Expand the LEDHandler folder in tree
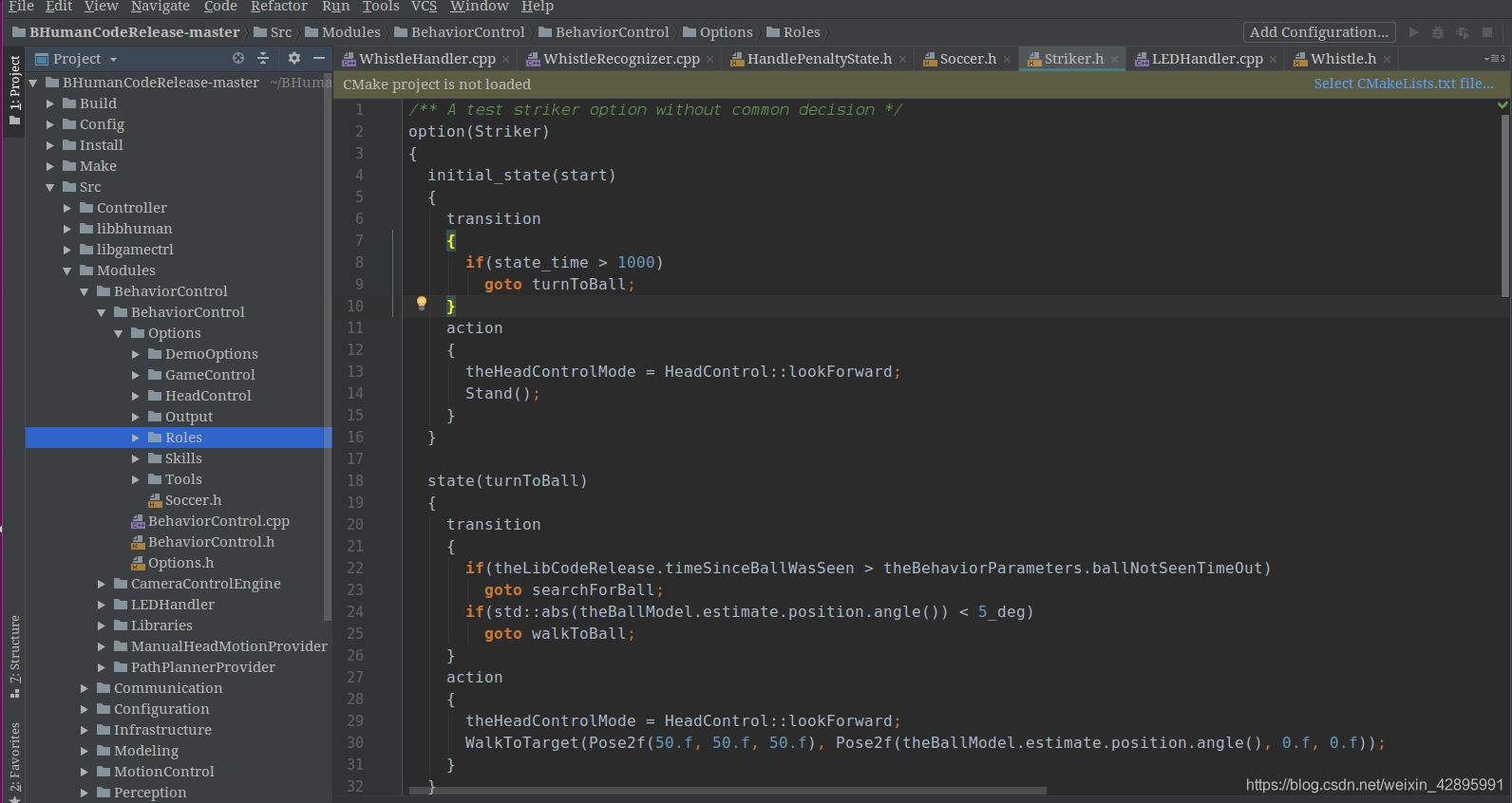 [x=102, y=605]
